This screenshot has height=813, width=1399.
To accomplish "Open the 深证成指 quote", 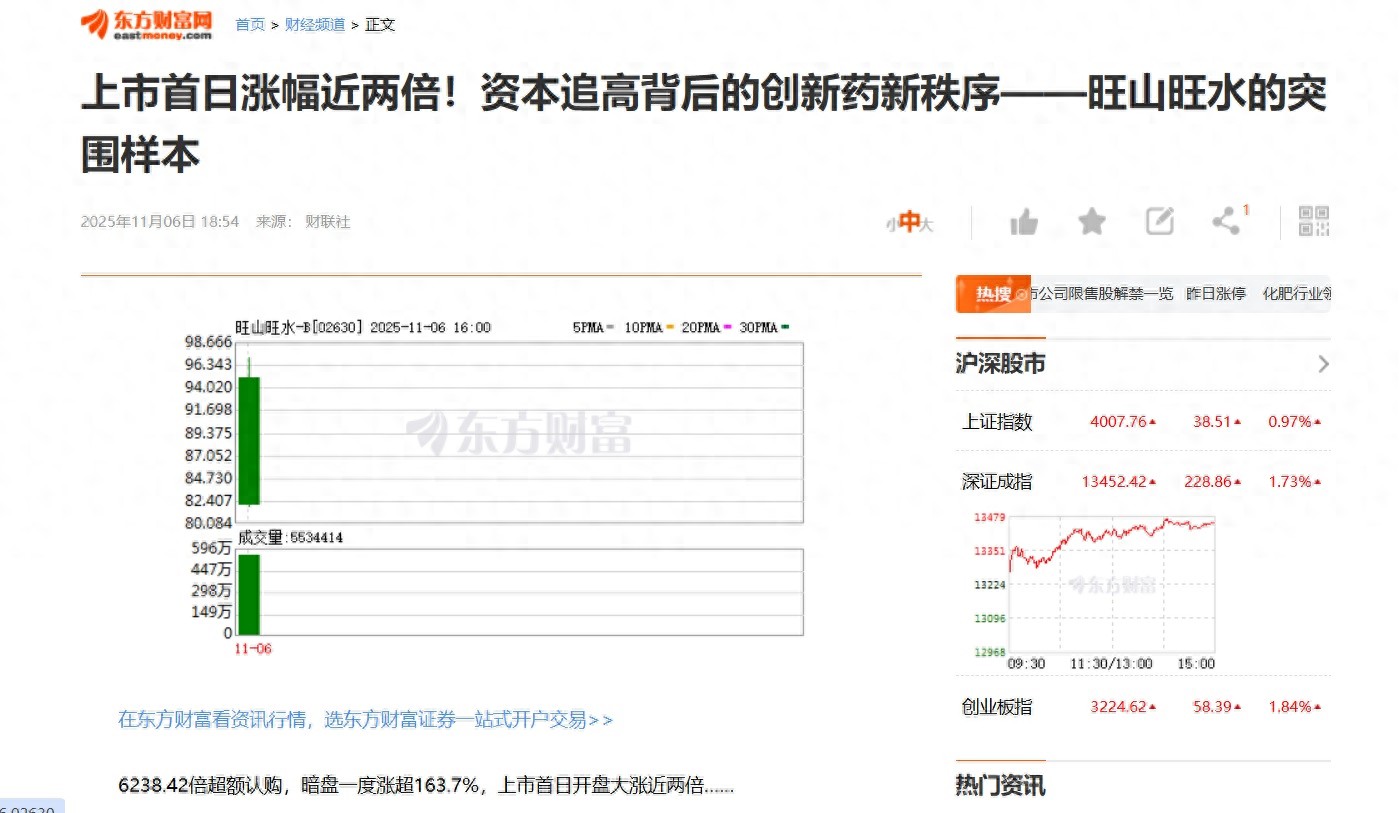I will tap(997, 482).
